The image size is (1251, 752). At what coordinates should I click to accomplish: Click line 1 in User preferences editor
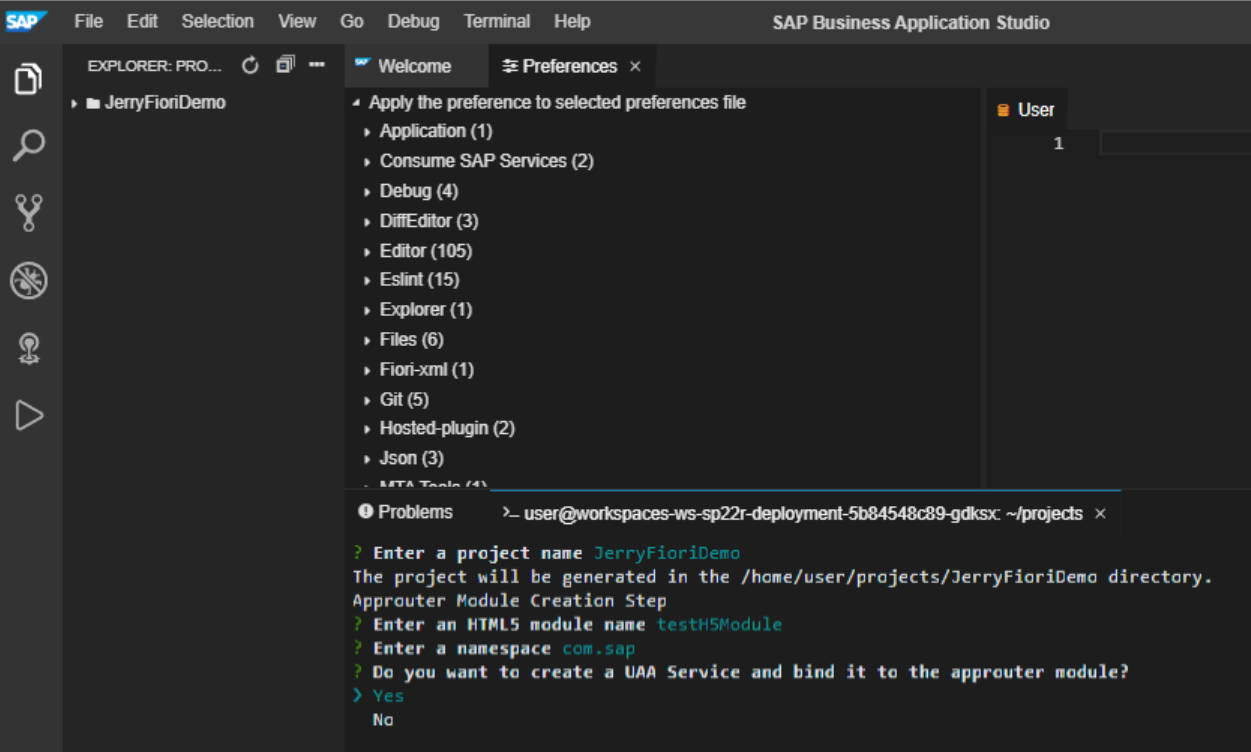(x=1170, y=144)
